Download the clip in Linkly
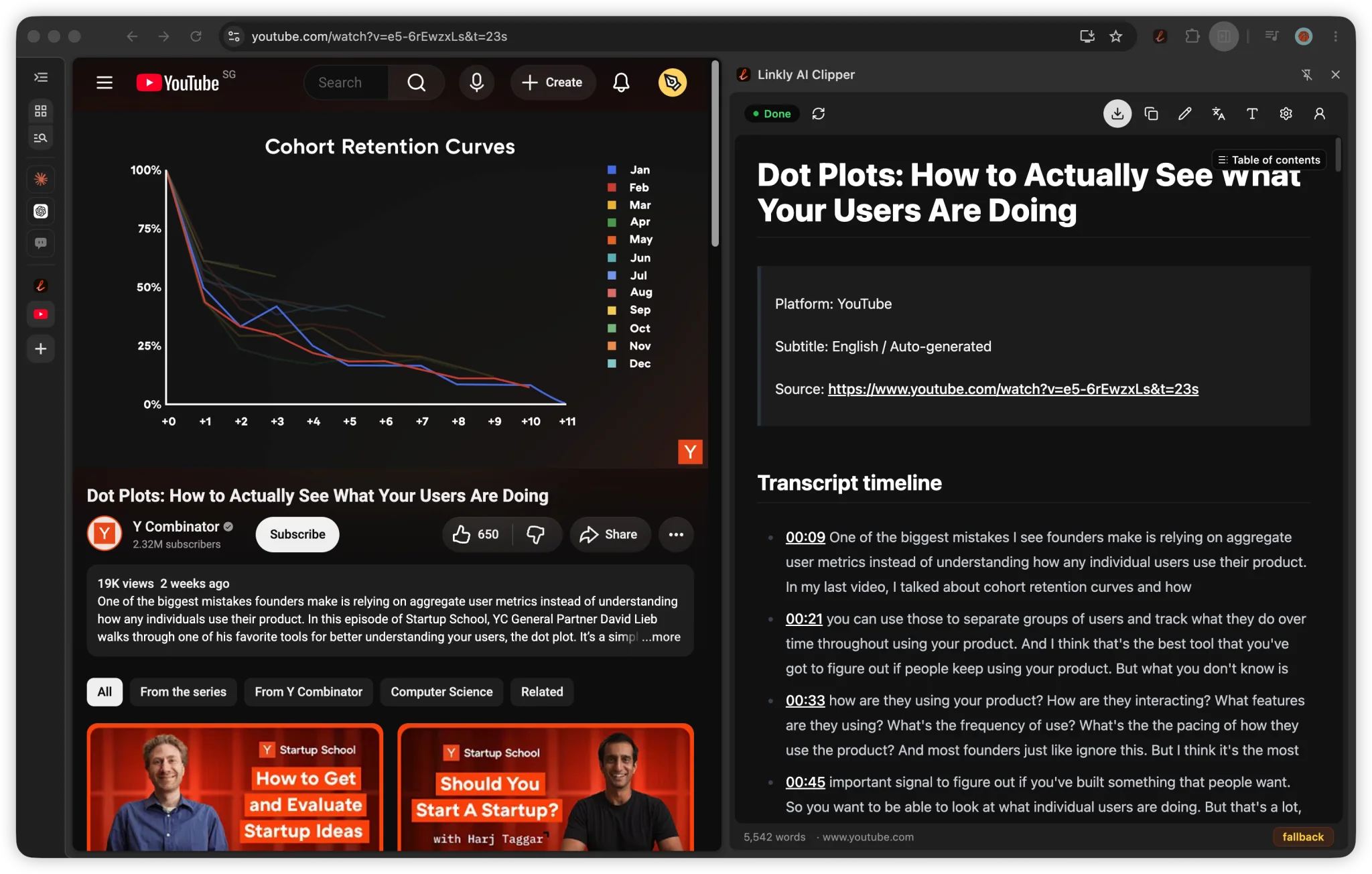 [x=1117, y=114]
